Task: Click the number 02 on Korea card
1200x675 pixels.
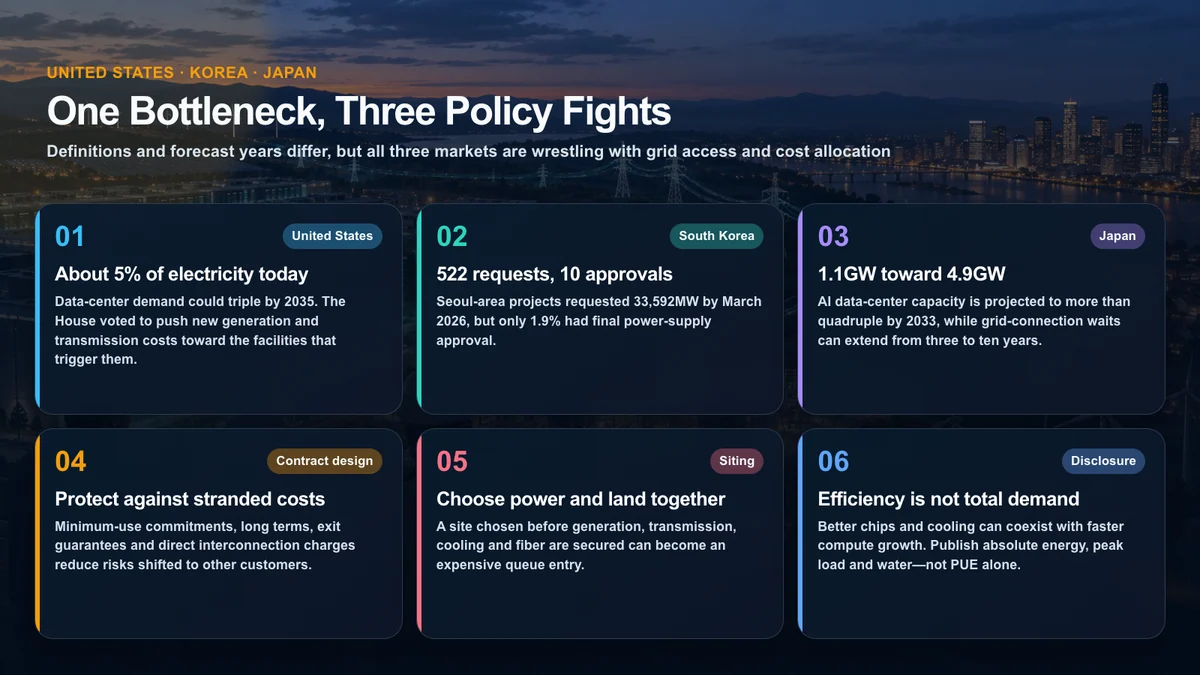Action: pyautogui.click(x=452, y=237)
